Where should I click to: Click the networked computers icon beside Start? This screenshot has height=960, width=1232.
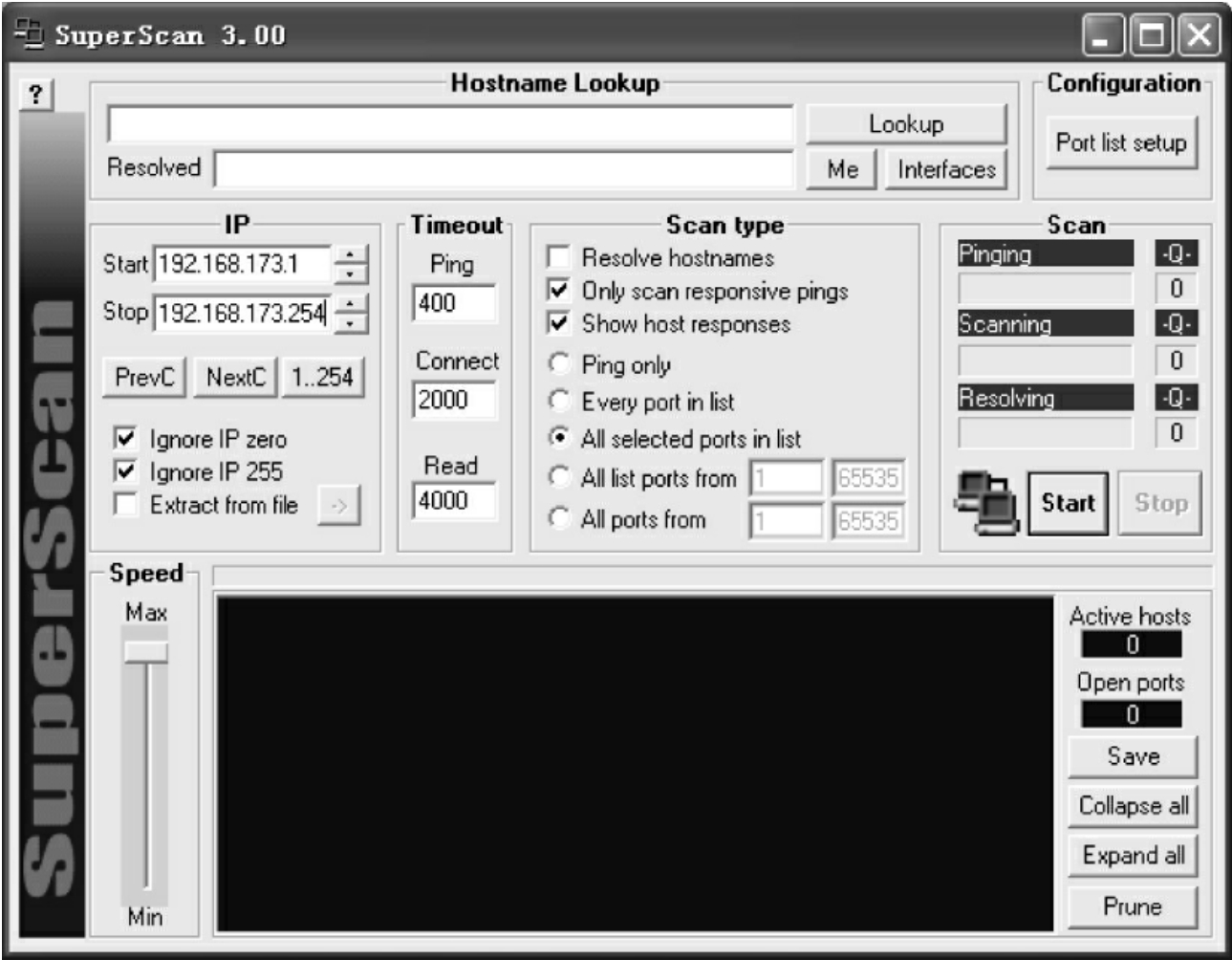(986, 502)
